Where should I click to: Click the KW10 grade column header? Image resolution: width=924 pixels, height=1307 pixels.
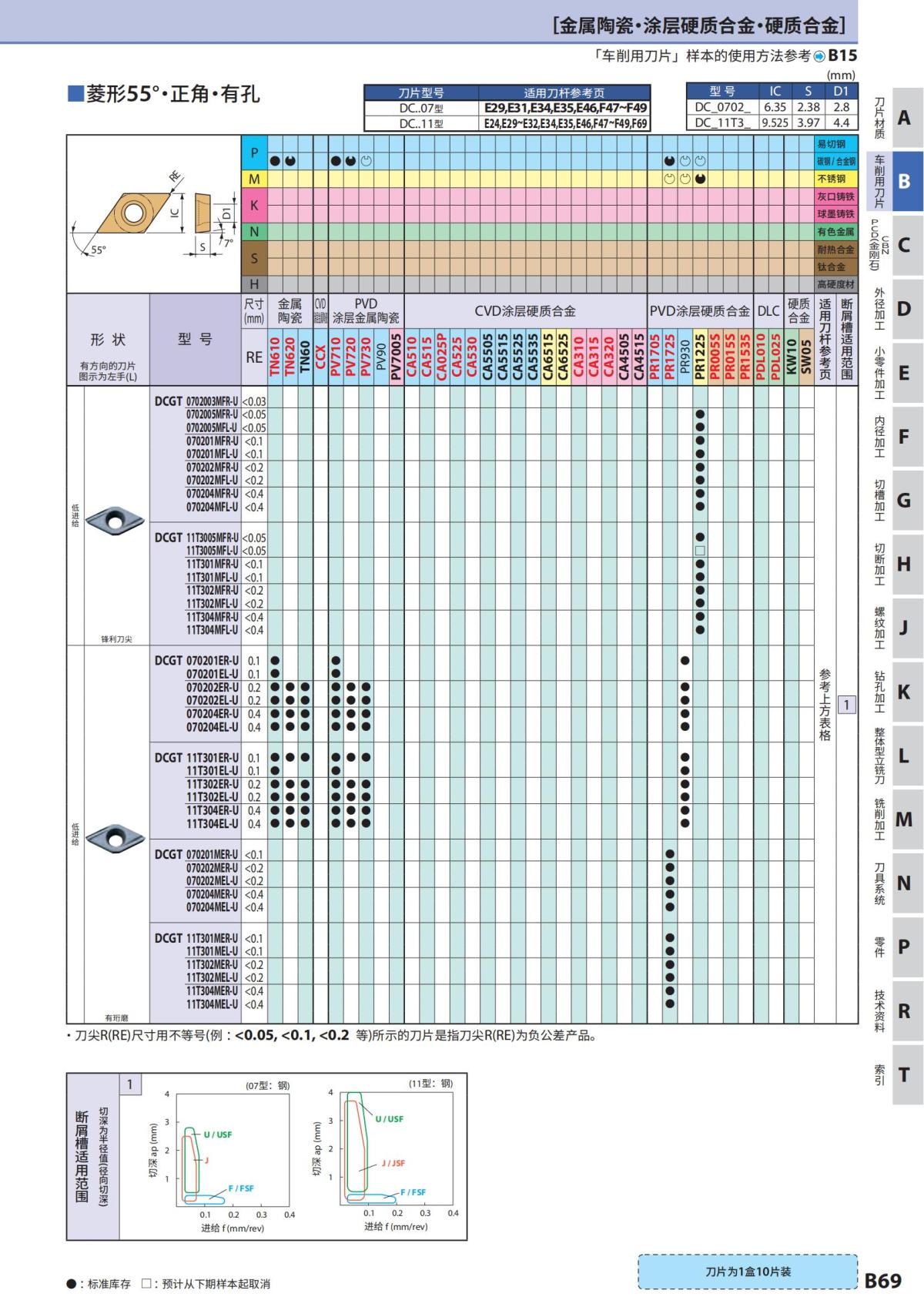coord(791,357)
